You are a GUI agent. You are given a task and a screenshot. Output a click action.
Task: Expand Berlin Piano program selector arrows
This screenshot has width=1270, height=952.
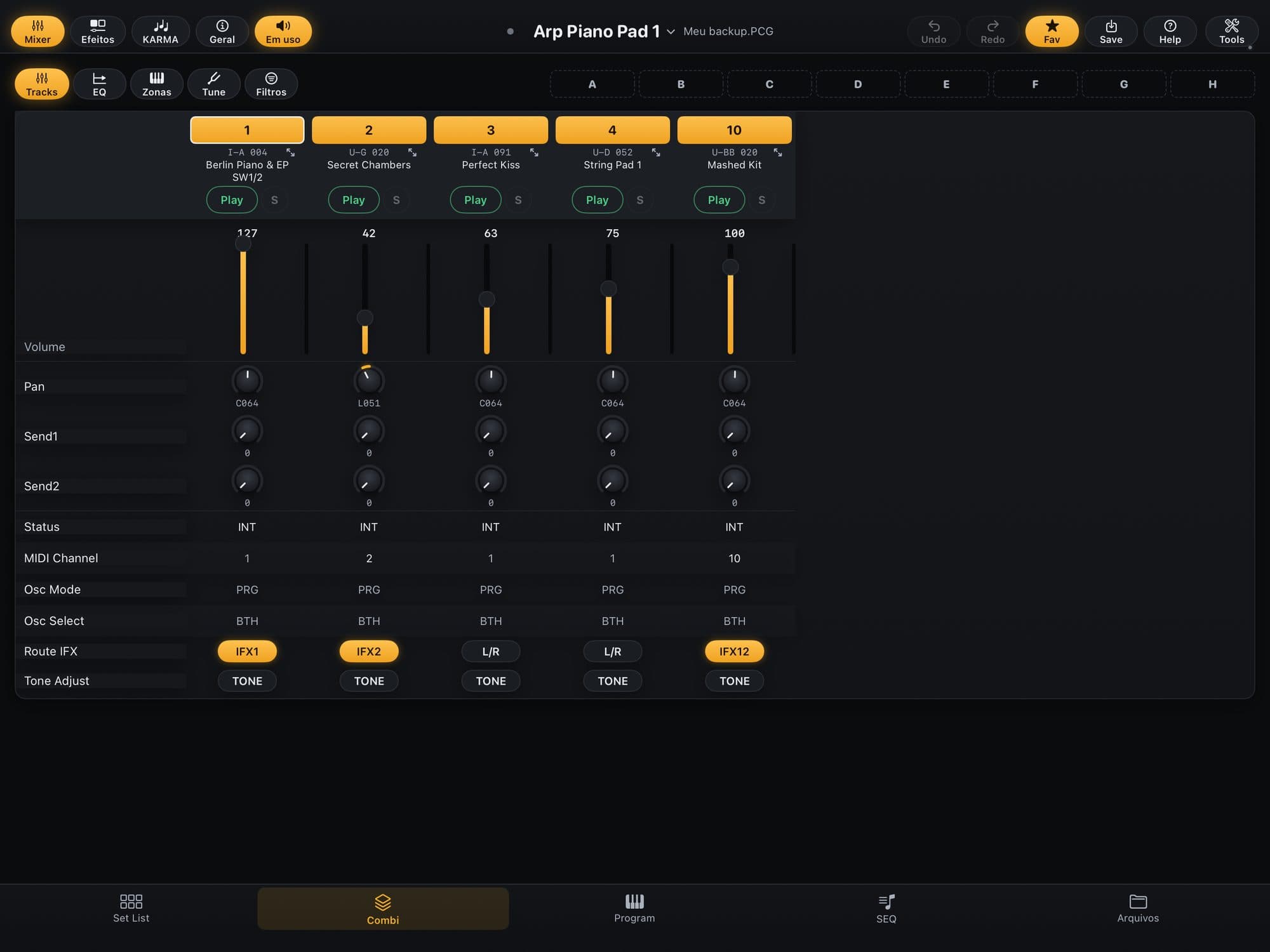click(290, 152)
